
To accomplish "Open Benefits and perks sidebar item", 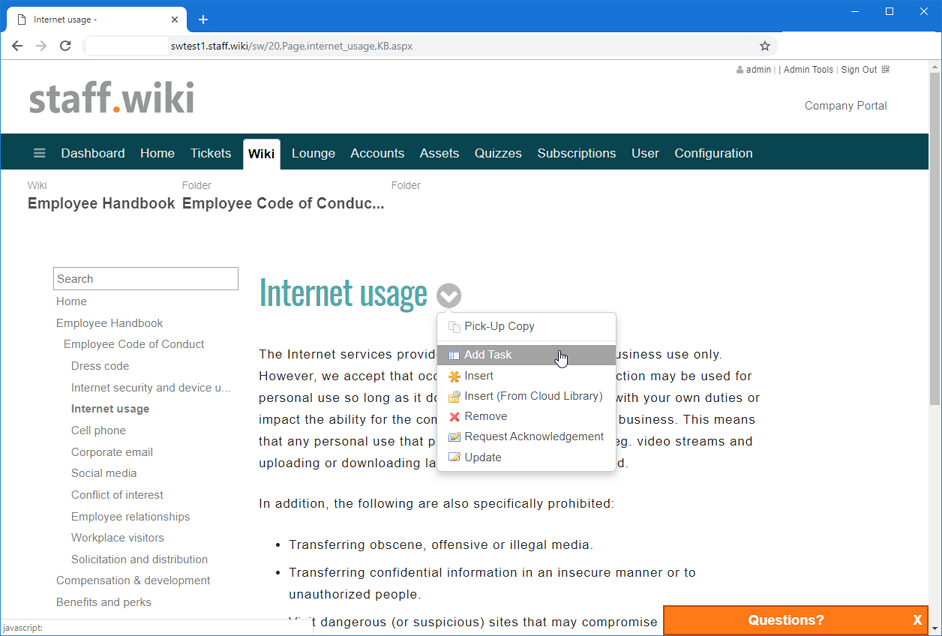I will pyautogui.click(x=103, y=602).
